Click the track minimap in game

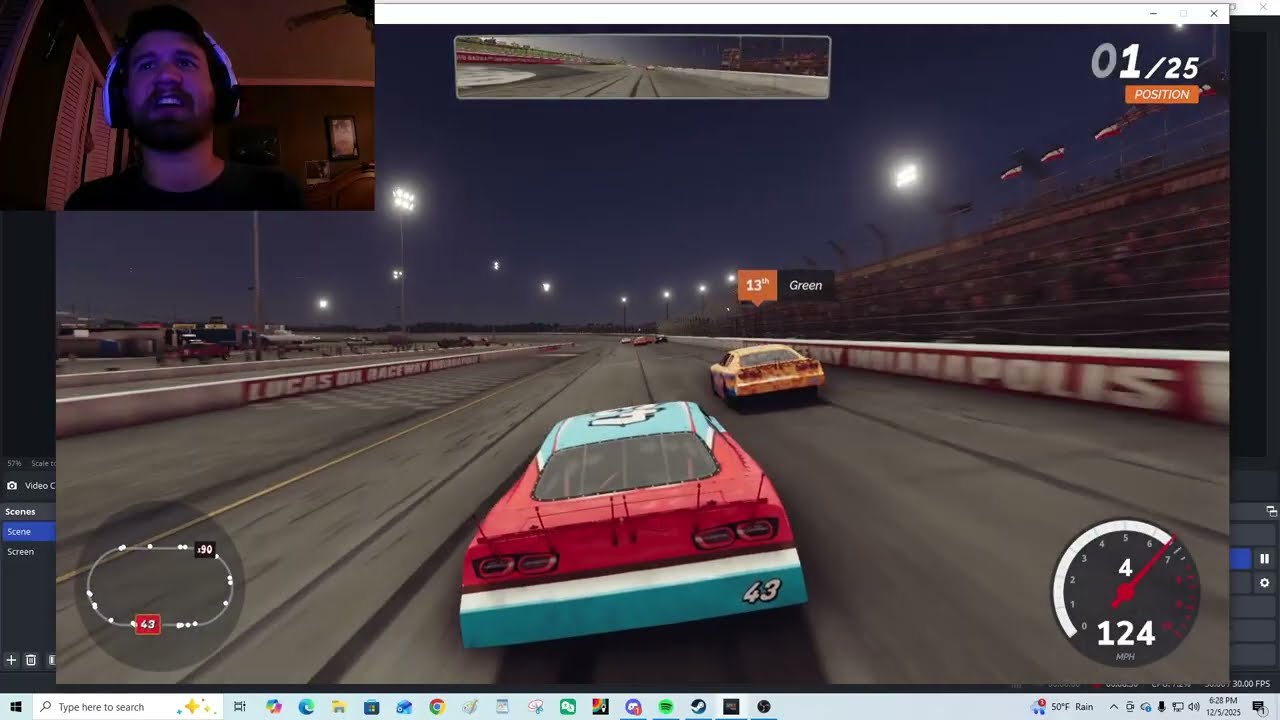160,587
